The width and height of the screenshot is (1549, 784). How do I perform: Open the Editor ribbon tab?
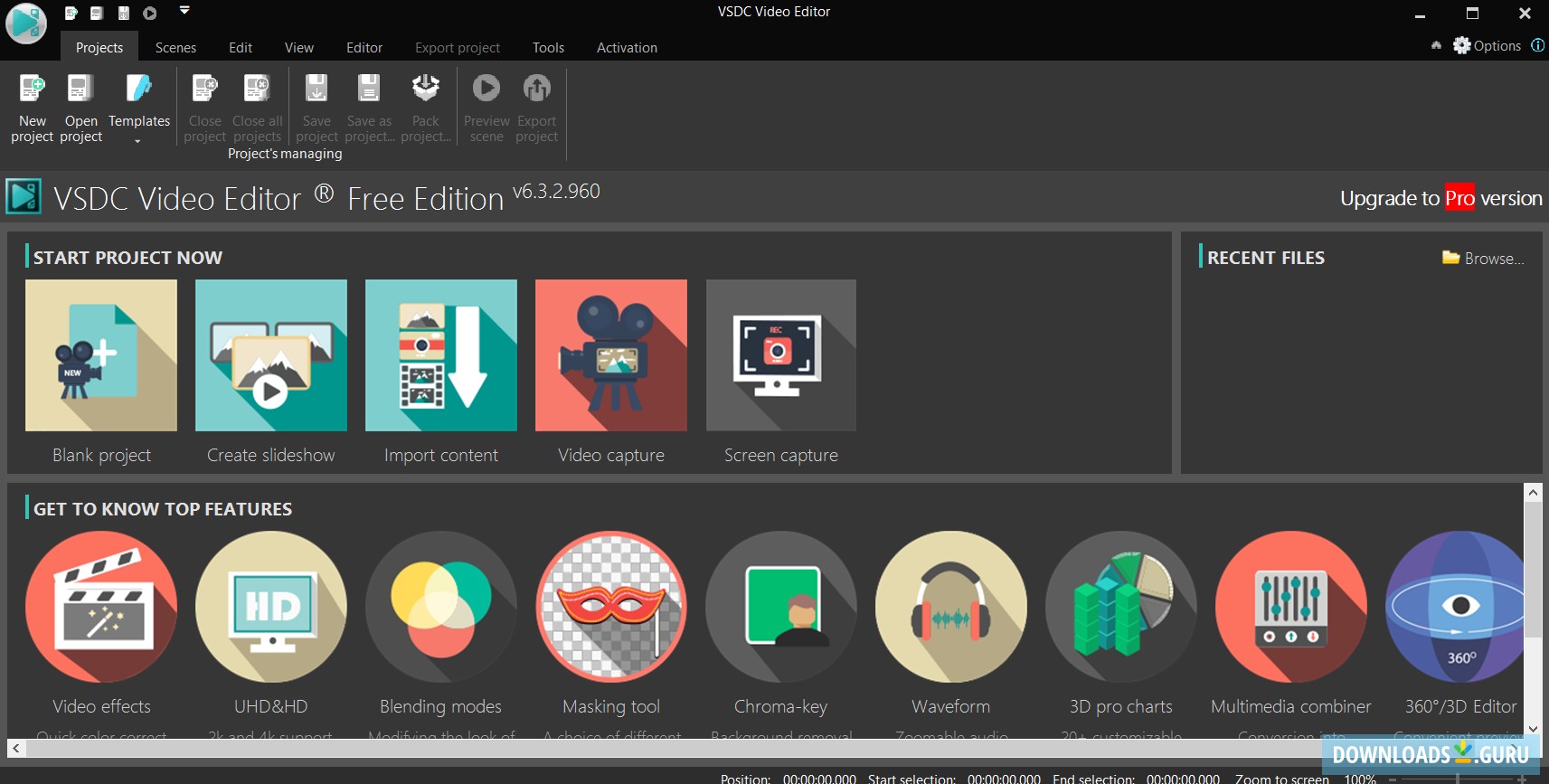(364, 47)
